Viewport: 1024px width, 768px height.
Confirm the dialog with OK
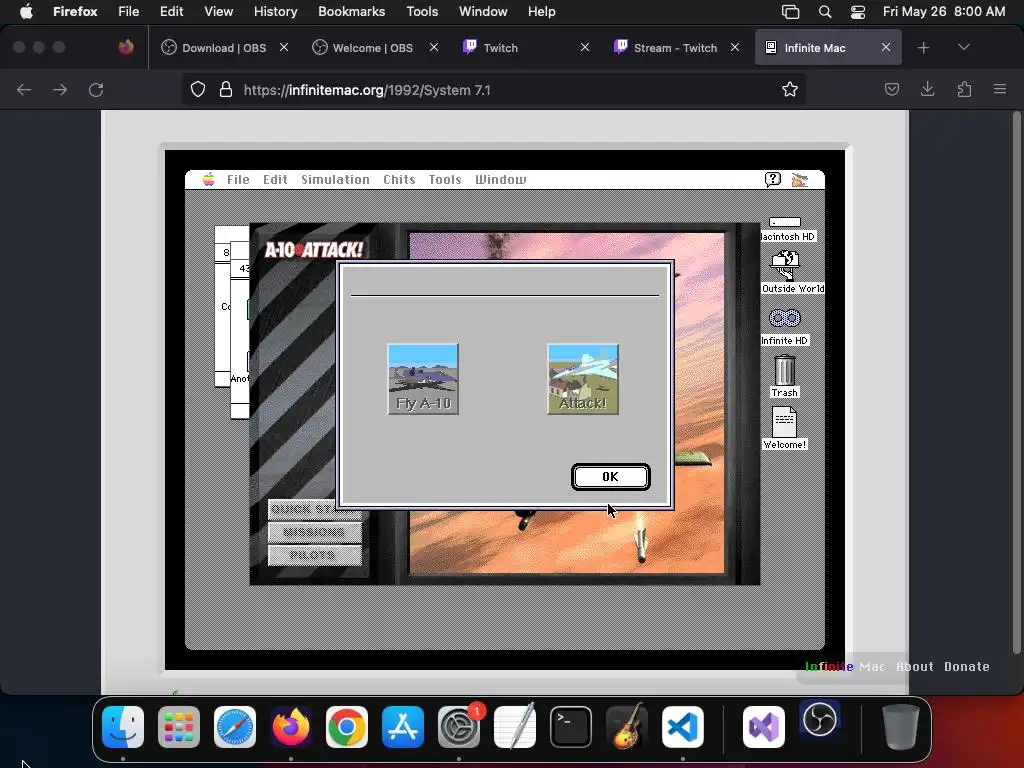coord(611,477)
